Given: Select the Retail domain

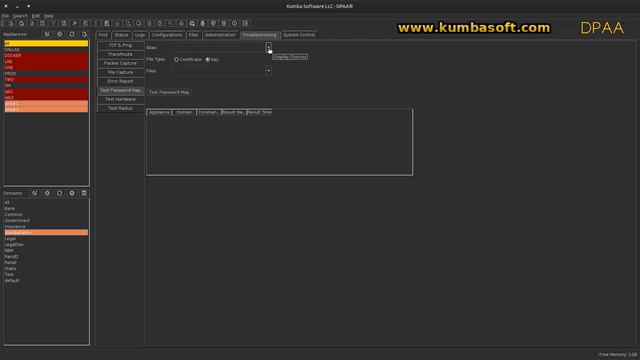Looking at the screenshot, I should pos(46,262).
